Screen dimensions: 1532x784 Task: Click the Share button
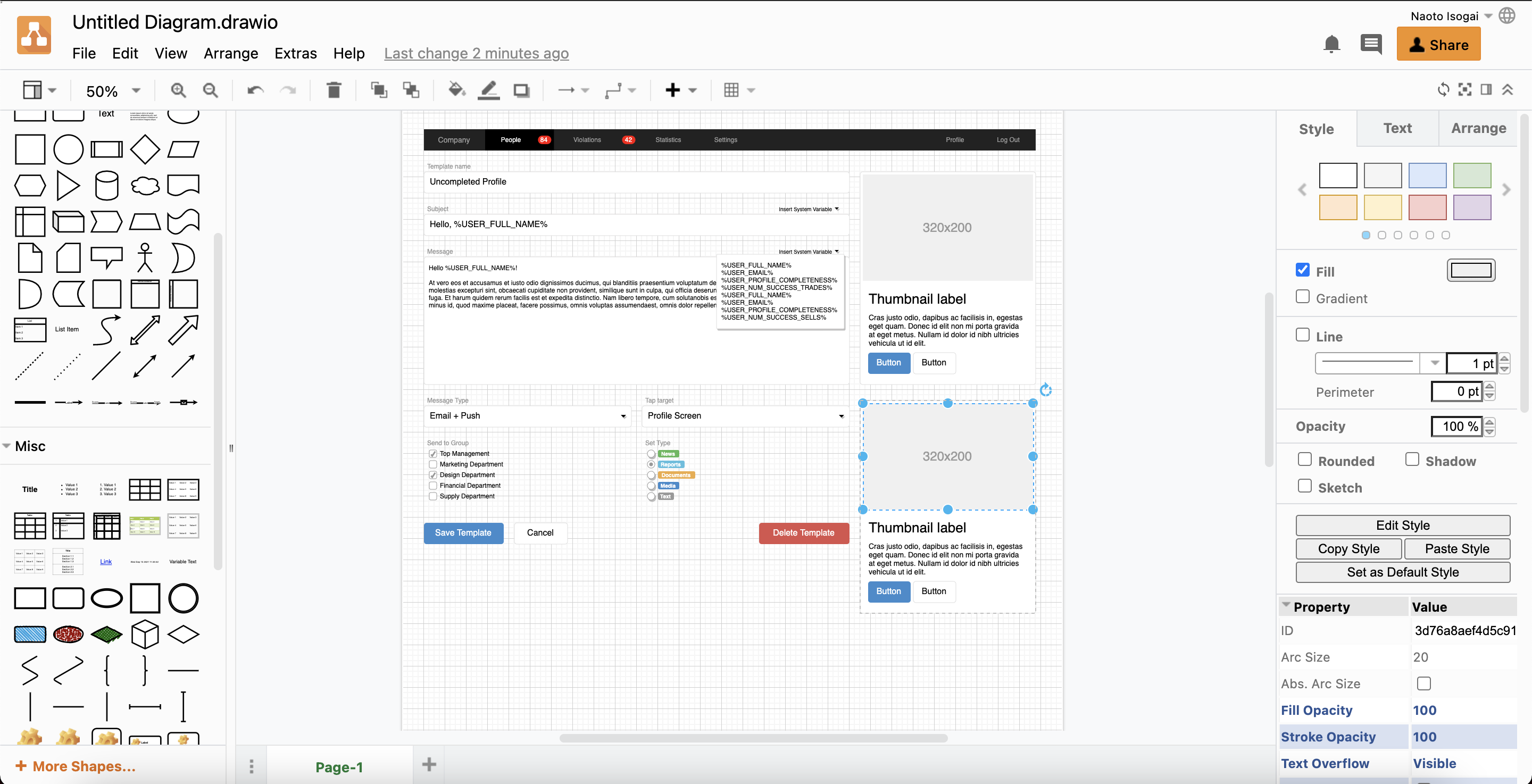pyautogui.click(x=1438, y=45)
